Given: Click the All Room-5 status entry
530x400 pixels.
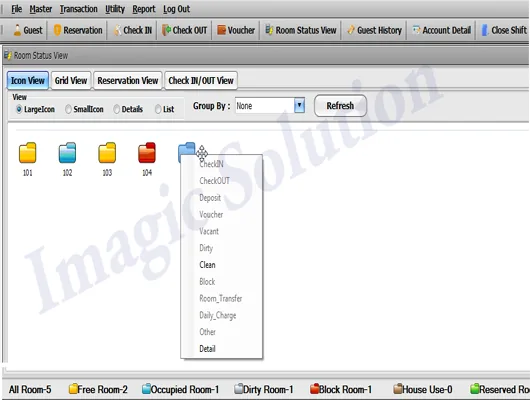Looking at the screenshot, I should click(x=30, y=389).
